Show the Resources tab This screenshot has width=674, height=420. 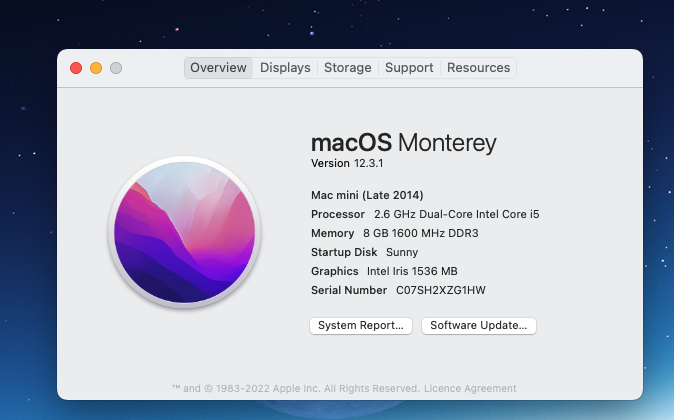478,68
